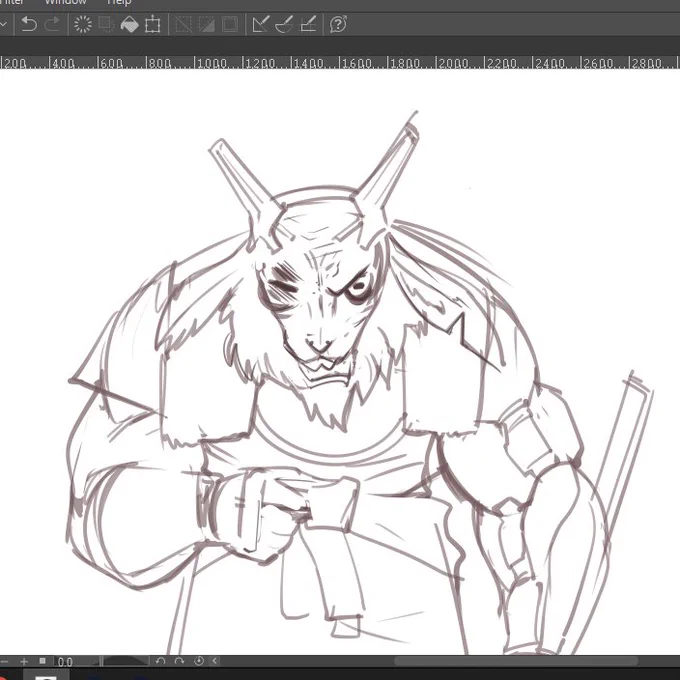680x680 pixels.
Task: Reset canvas rotation
Action: click(x=199, y=661)
